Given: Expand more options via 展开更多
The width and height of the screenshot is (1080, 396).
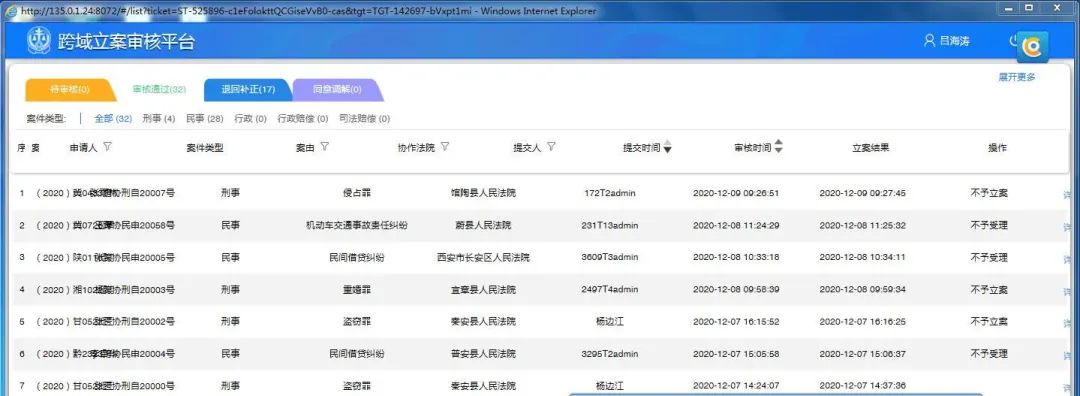Looking at the screenshot, I should (1017, 77).
